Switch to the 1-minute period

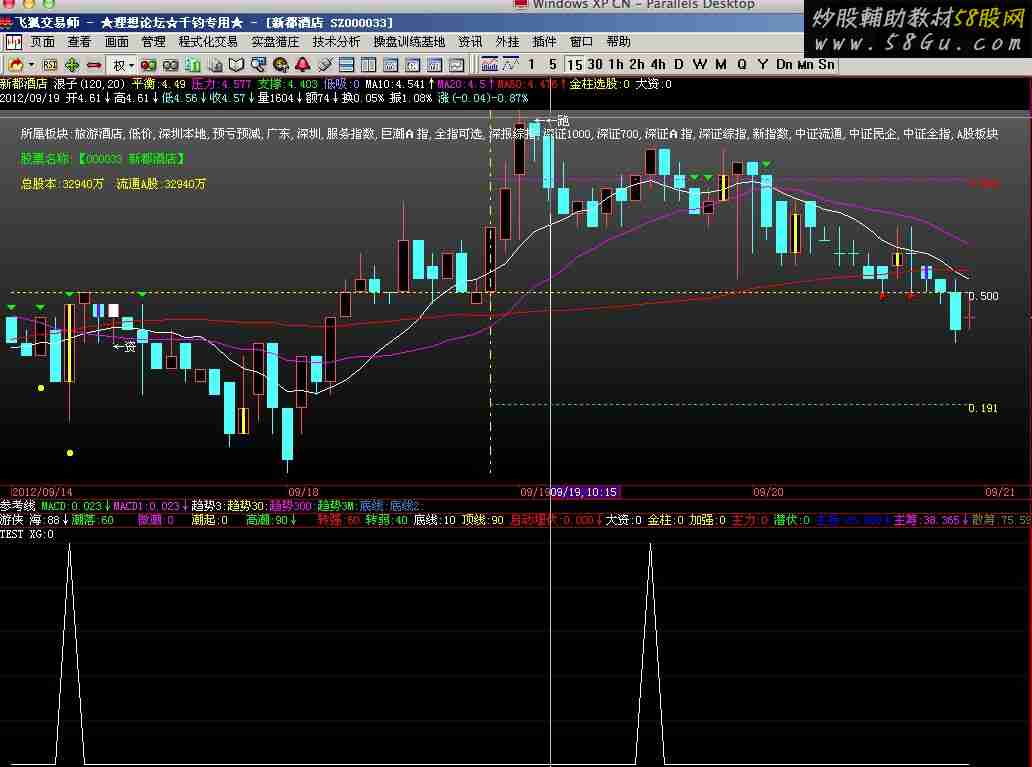pyautogui.click(x=532, y=65)
